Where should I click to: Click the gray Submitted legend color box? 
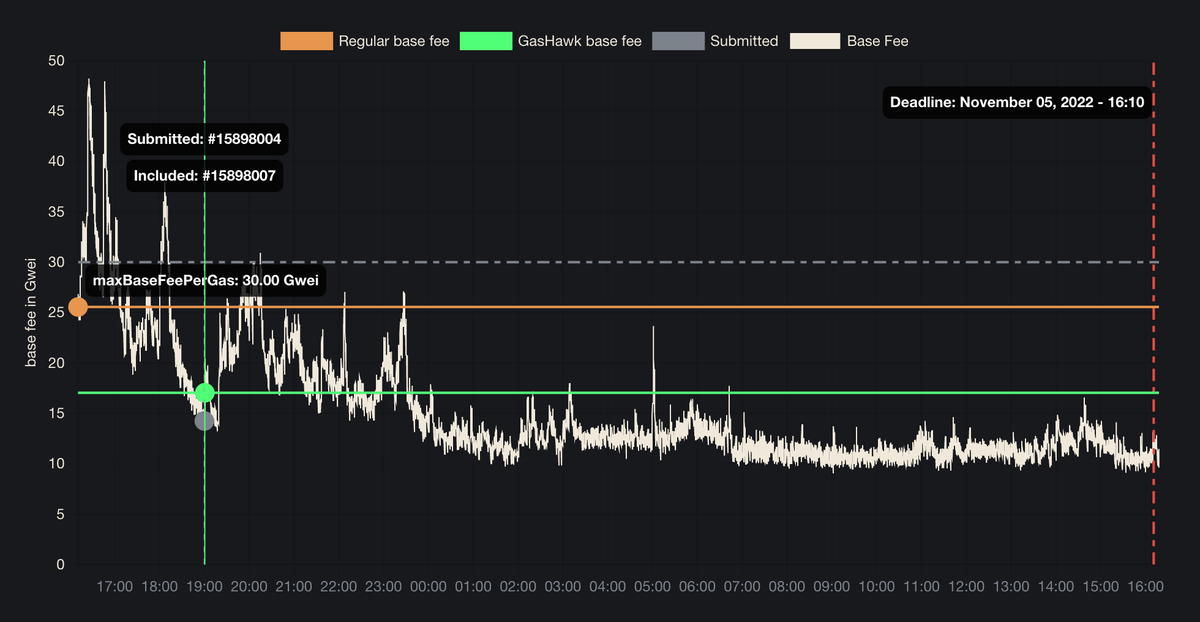click(x=677, y=41)
